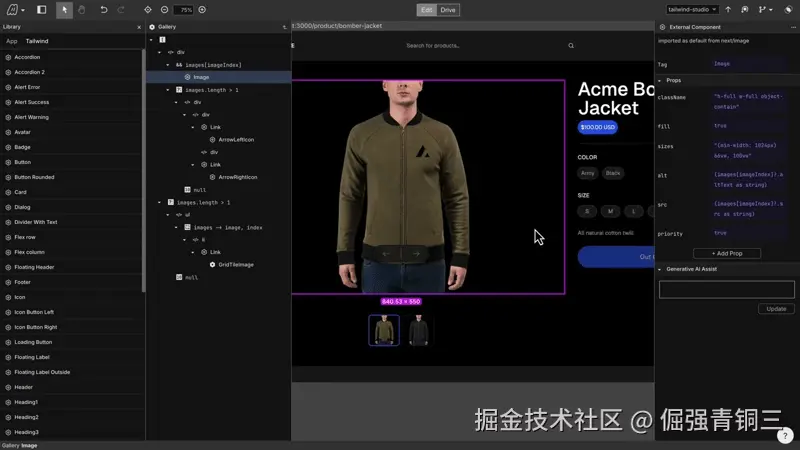
Task: Open the git branch dropdown
Action: (x=765, y=10)
